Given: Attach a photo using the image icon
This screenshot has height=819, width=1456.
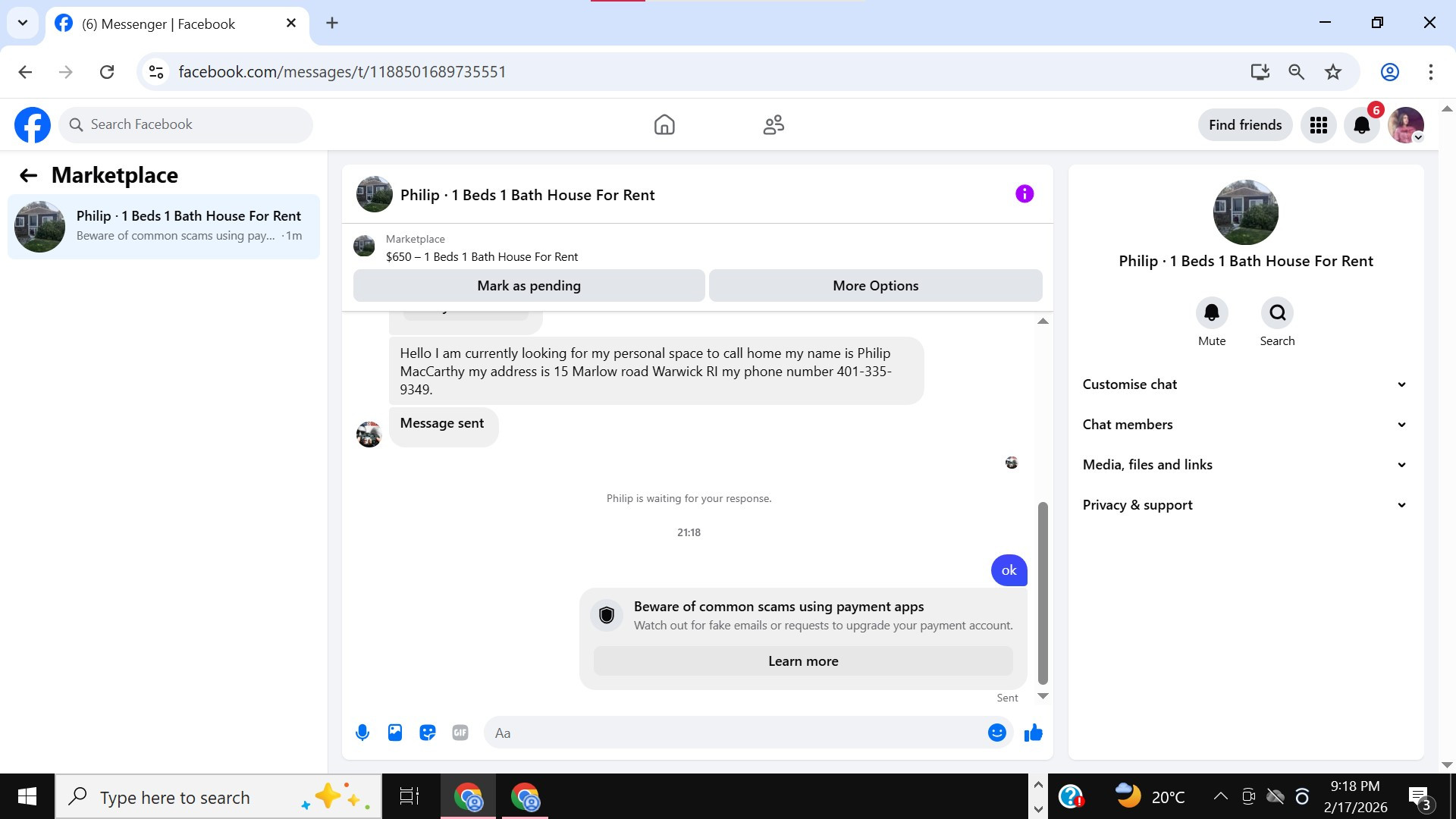Looking at the screenshot, I should [x=395, y=733].
